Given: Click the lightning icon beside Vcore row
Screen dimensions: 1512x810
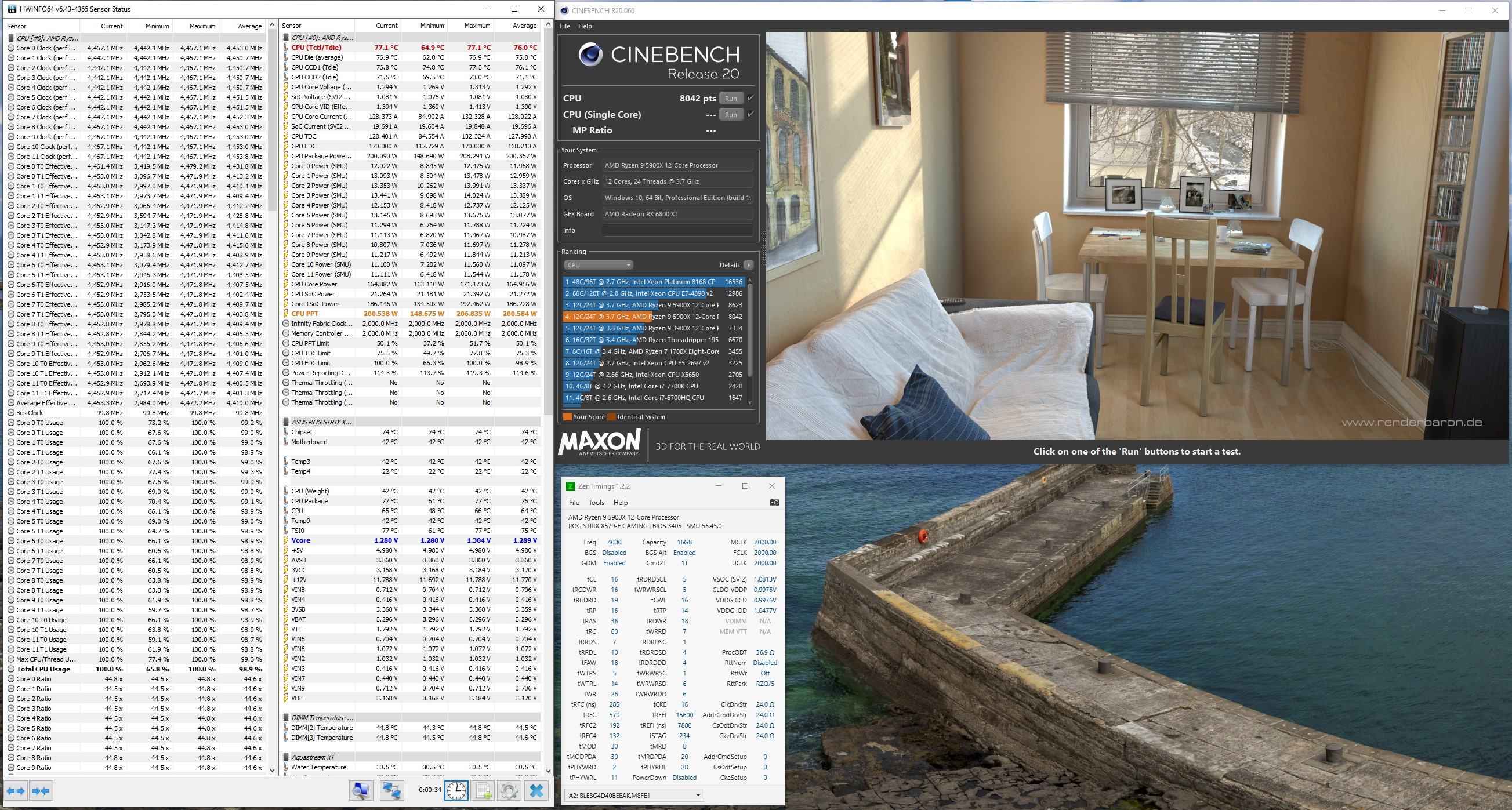Looking at the screenshot, I should (x=286, y=540).
